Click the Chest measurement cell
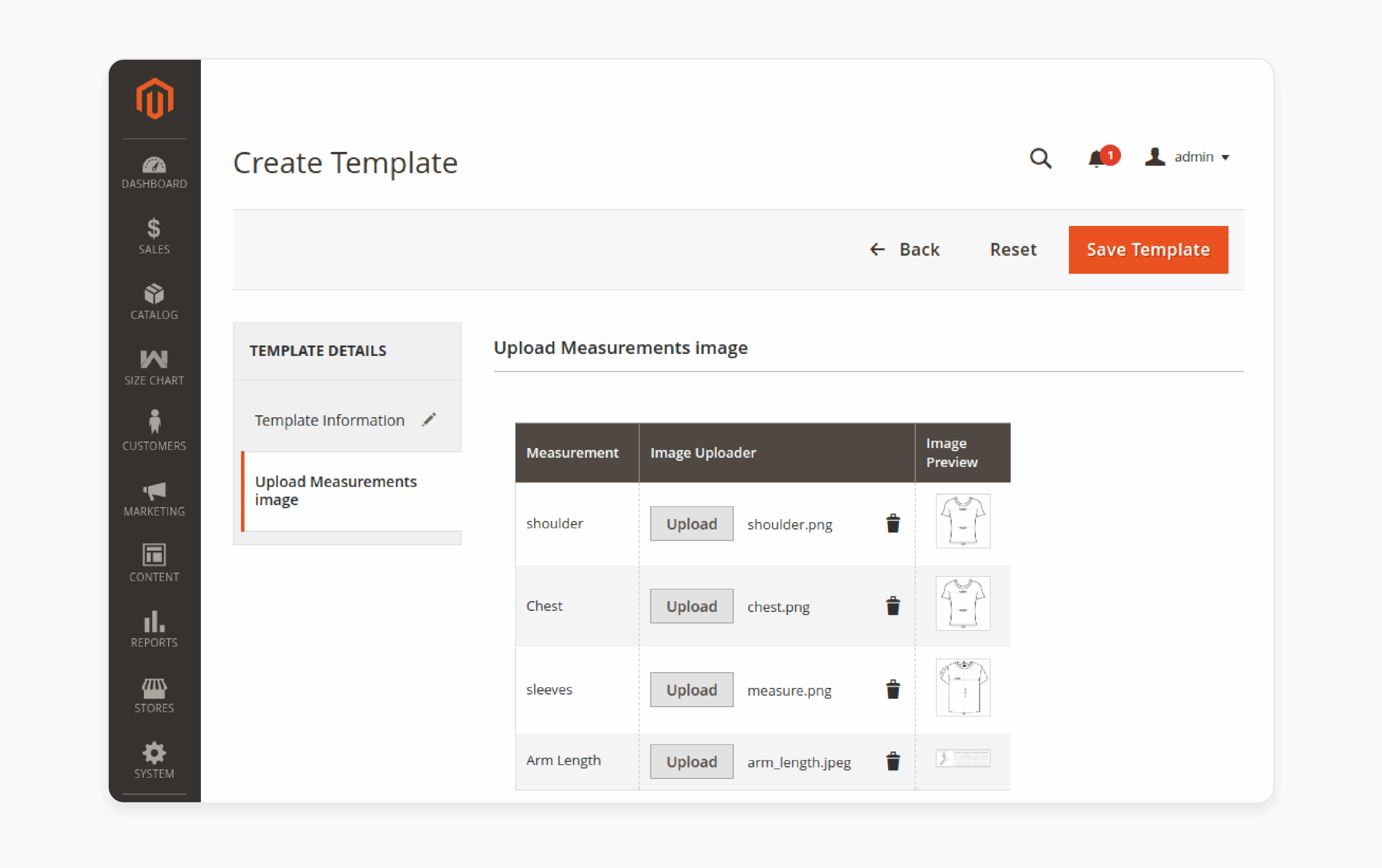1382x868 pixels. (x=577, y=606)
